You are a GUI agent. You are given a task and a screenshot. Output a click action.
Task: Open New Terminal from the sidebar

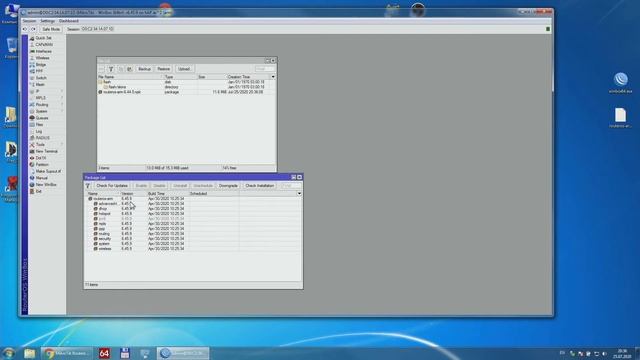point(46,151)
